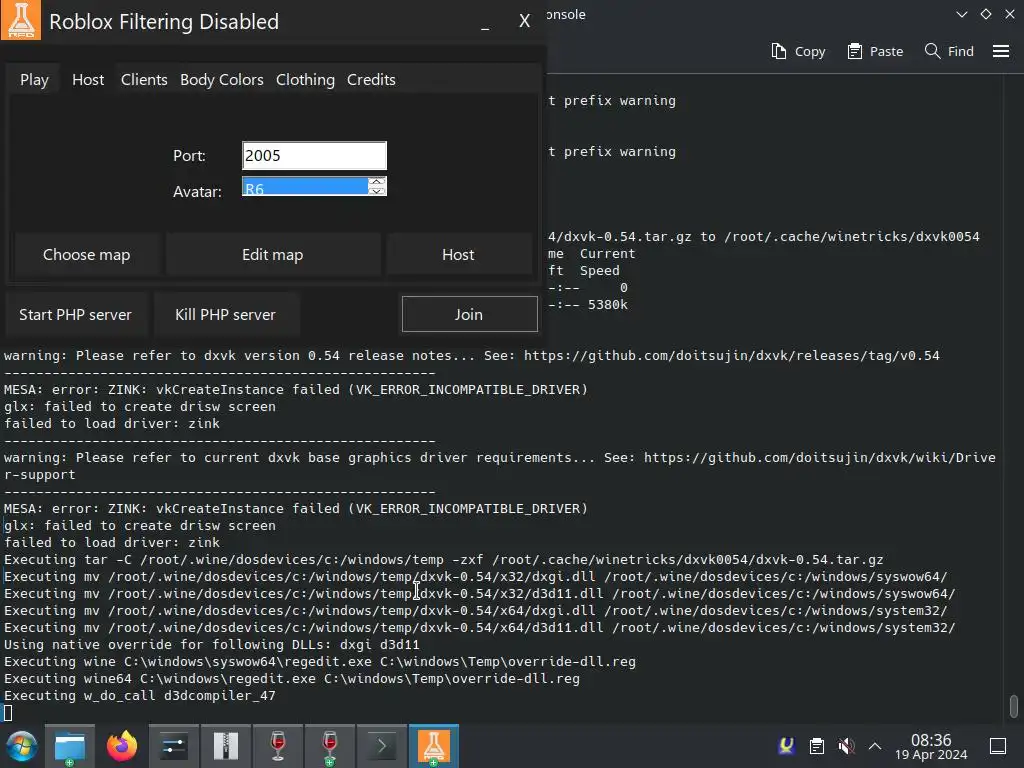Click the show desktop icon

pos(998,746)
